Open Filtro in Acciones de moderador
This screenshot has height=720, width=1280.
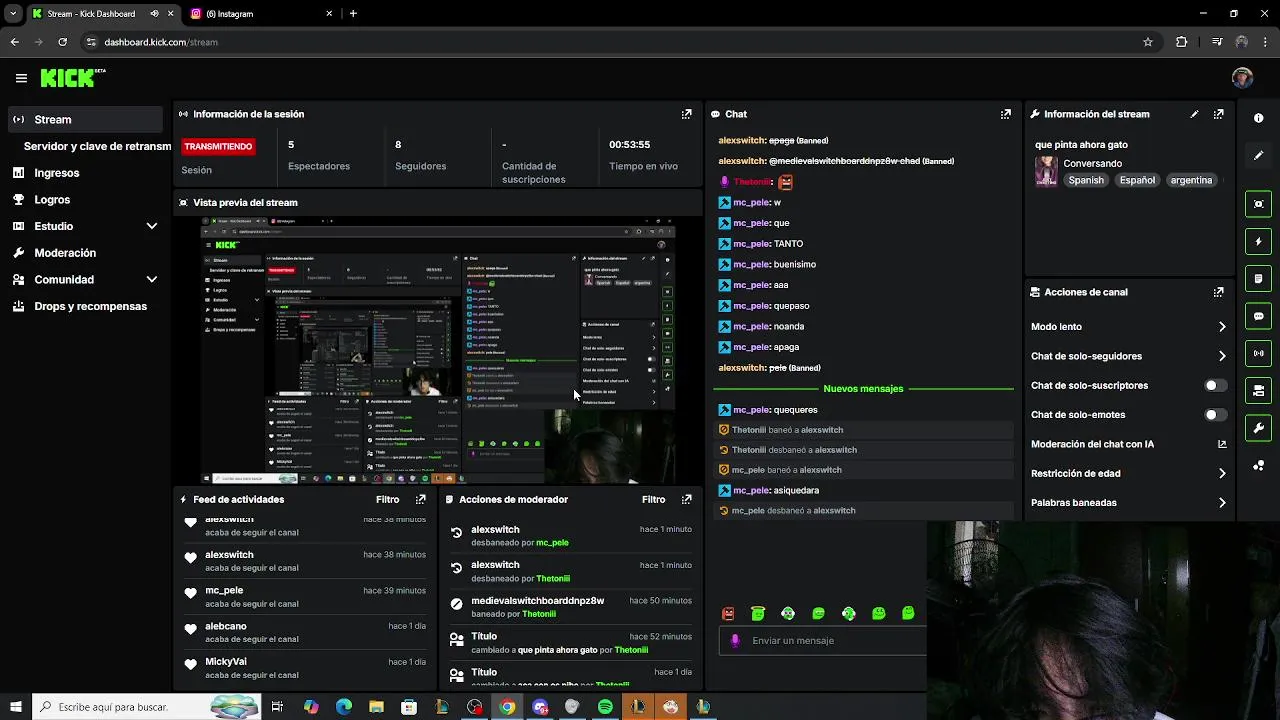pos(653,499)
